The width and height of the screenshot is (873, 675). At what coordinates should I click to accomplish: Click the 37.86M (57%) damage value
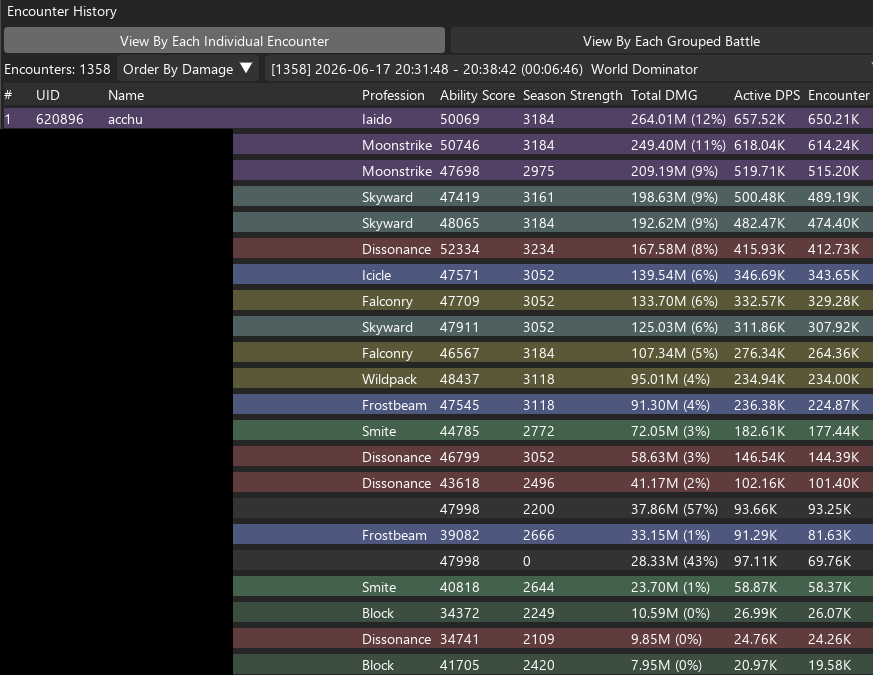(674, 509)
